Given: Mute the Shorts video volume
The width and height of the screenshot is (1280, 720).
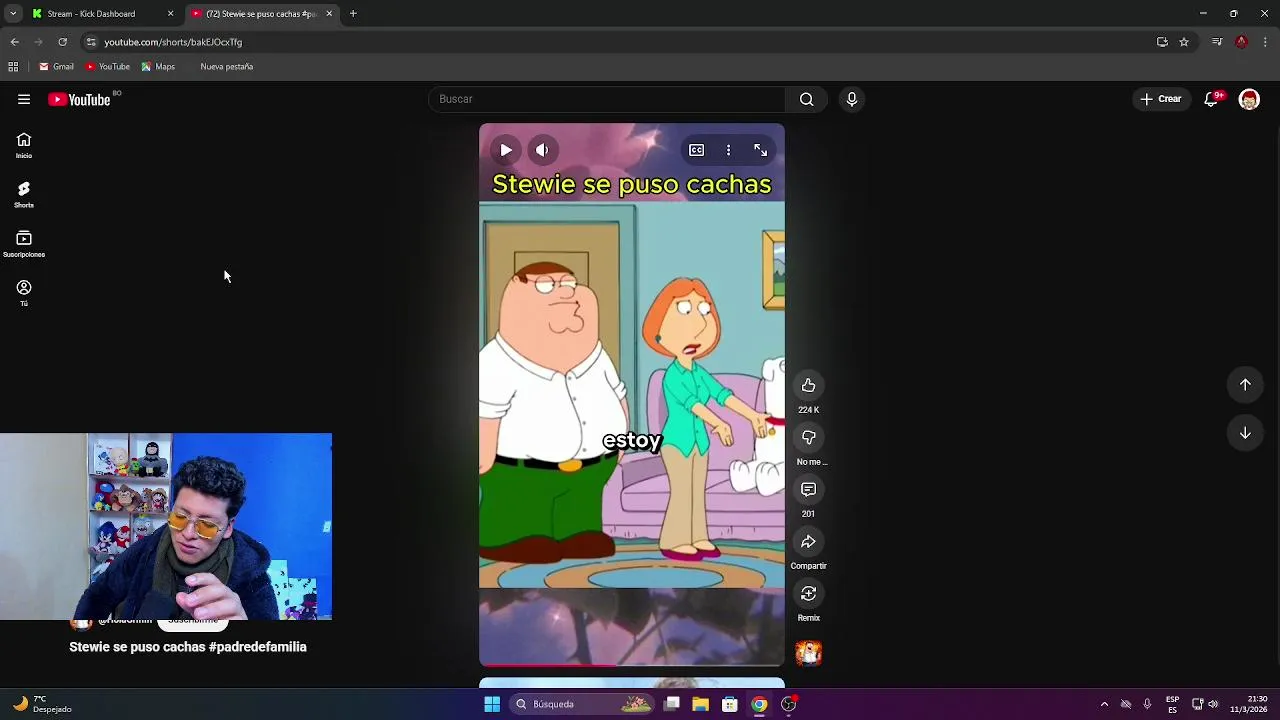Looking at the screenshot, I should pos(542,150).
